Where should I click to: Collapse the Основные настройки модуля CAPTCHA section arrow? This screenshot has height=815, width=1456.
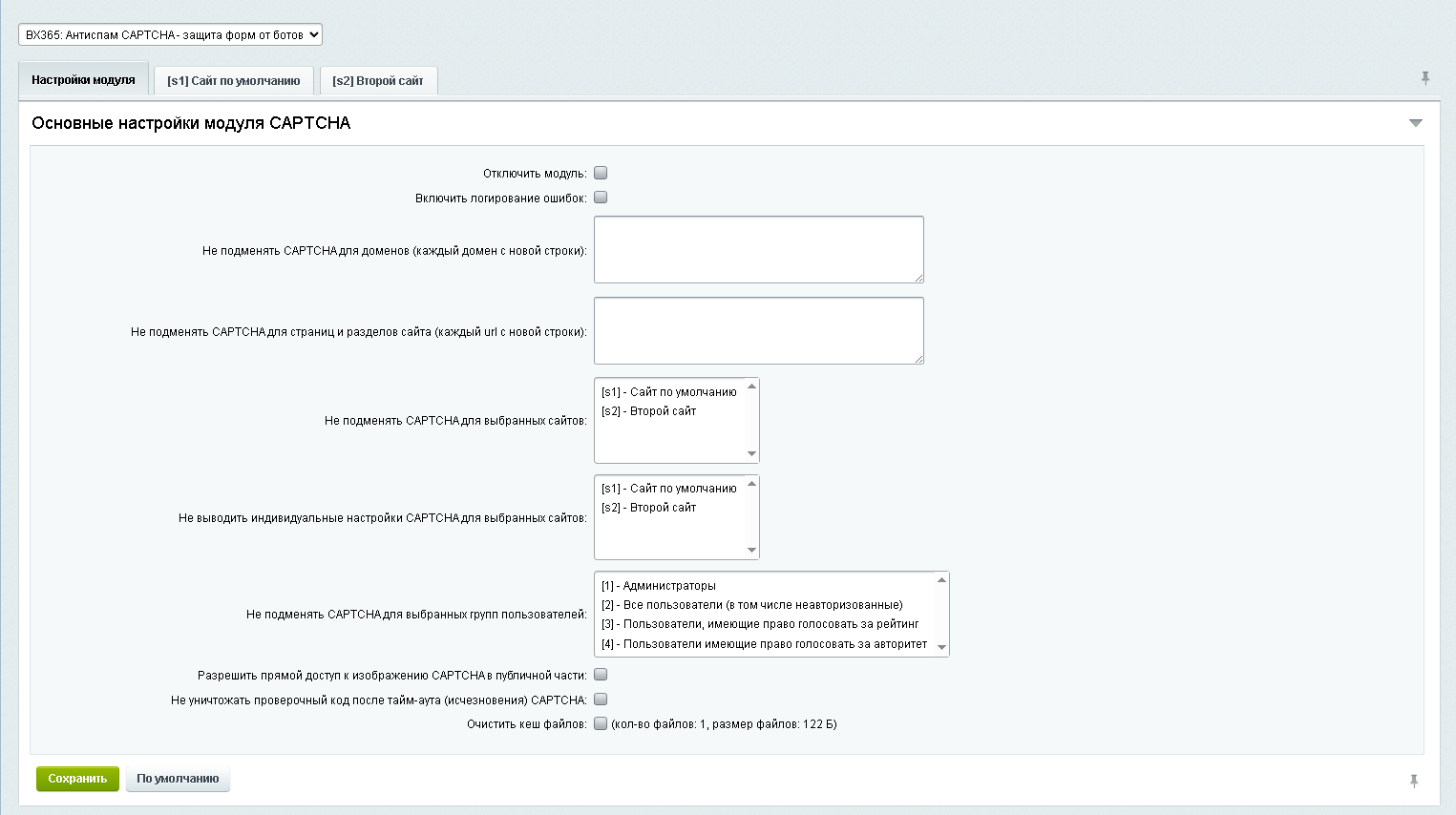pos(1416,123)
